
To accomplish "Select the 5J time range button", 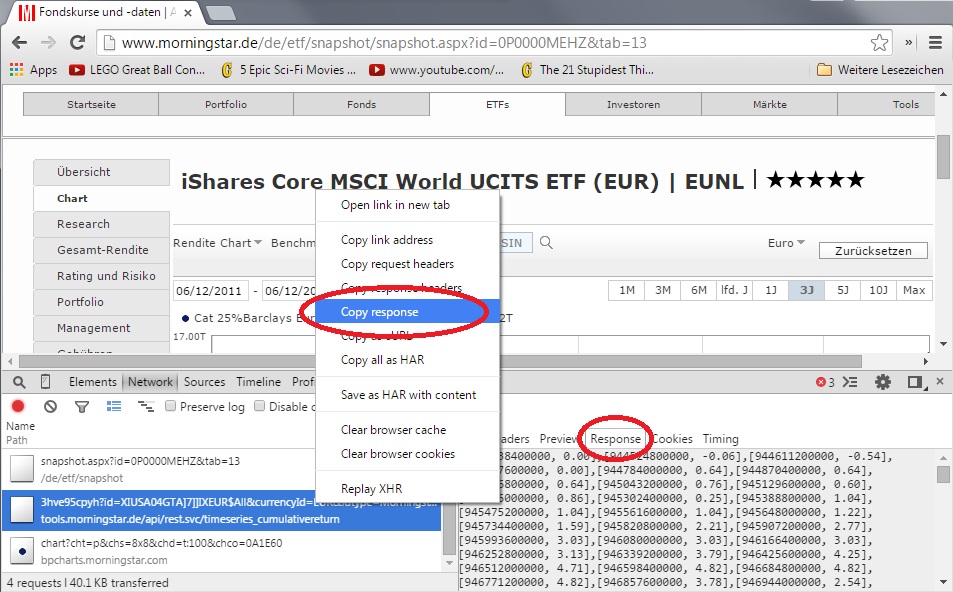I will click(x=842, y=290).
